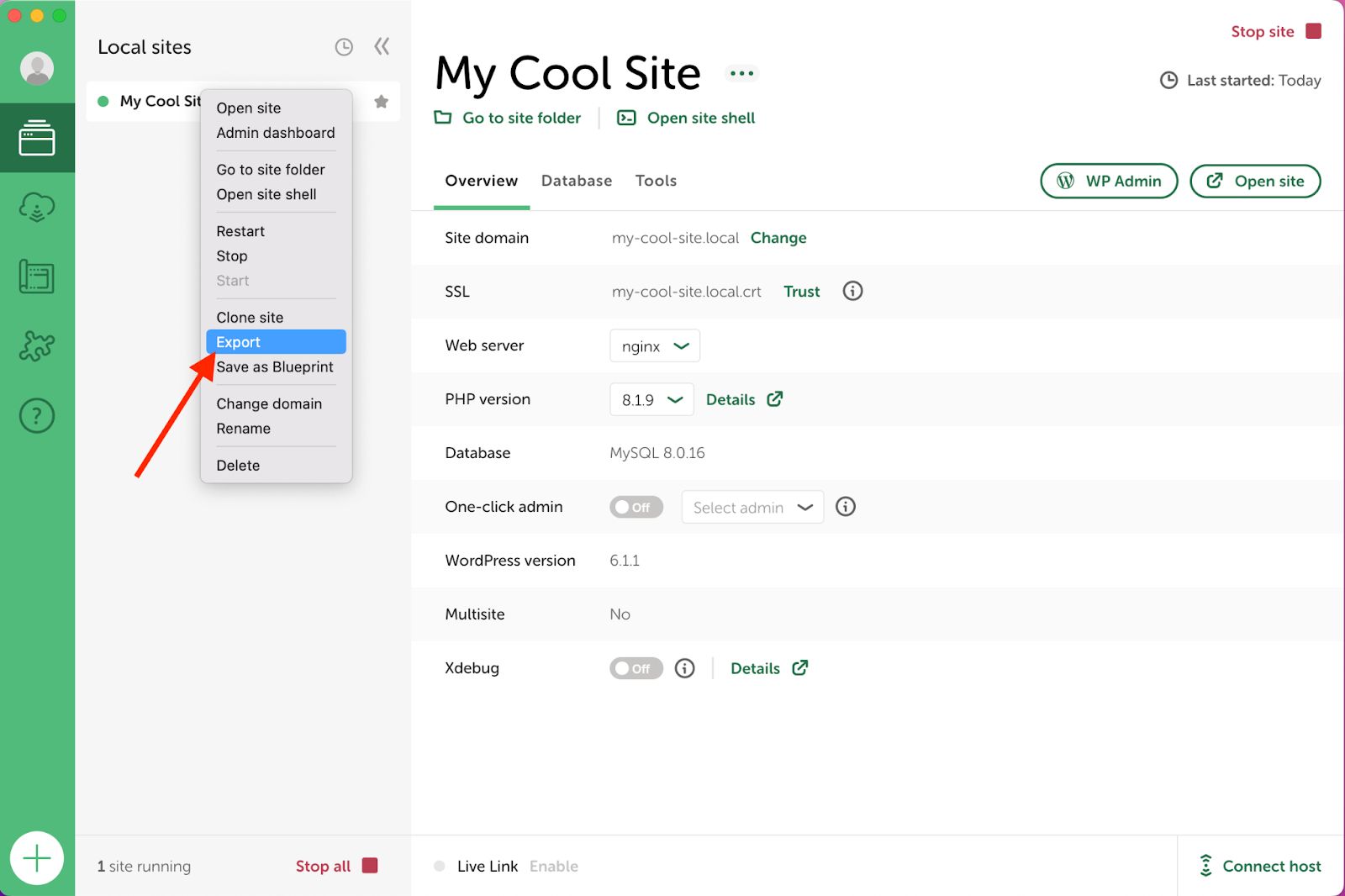Click the red Stop all square icon

pos(370,866)
